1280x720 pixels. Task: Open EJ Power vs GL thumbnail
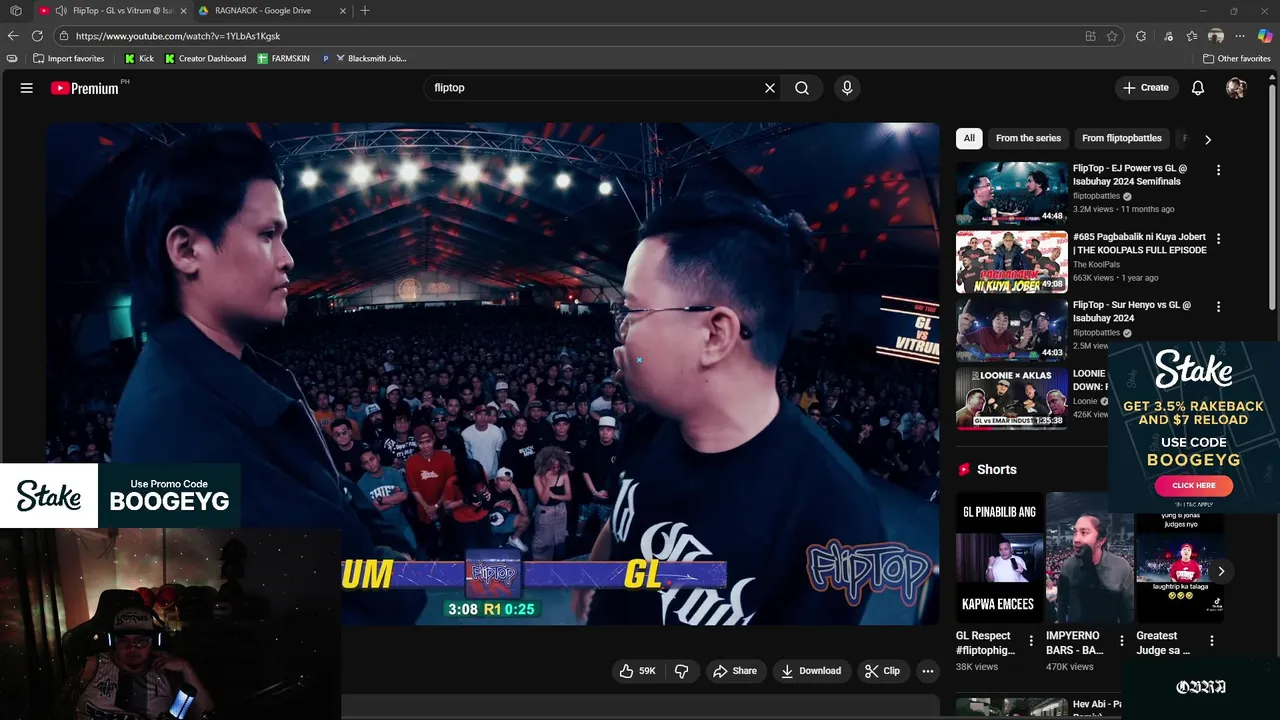[x=1011, y=193]
